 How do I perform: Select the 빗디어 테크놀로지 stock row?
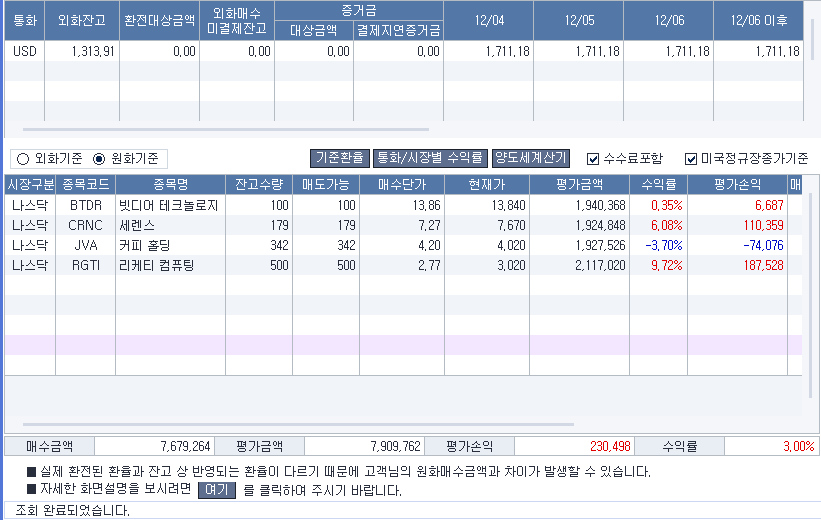coord(168,205)
